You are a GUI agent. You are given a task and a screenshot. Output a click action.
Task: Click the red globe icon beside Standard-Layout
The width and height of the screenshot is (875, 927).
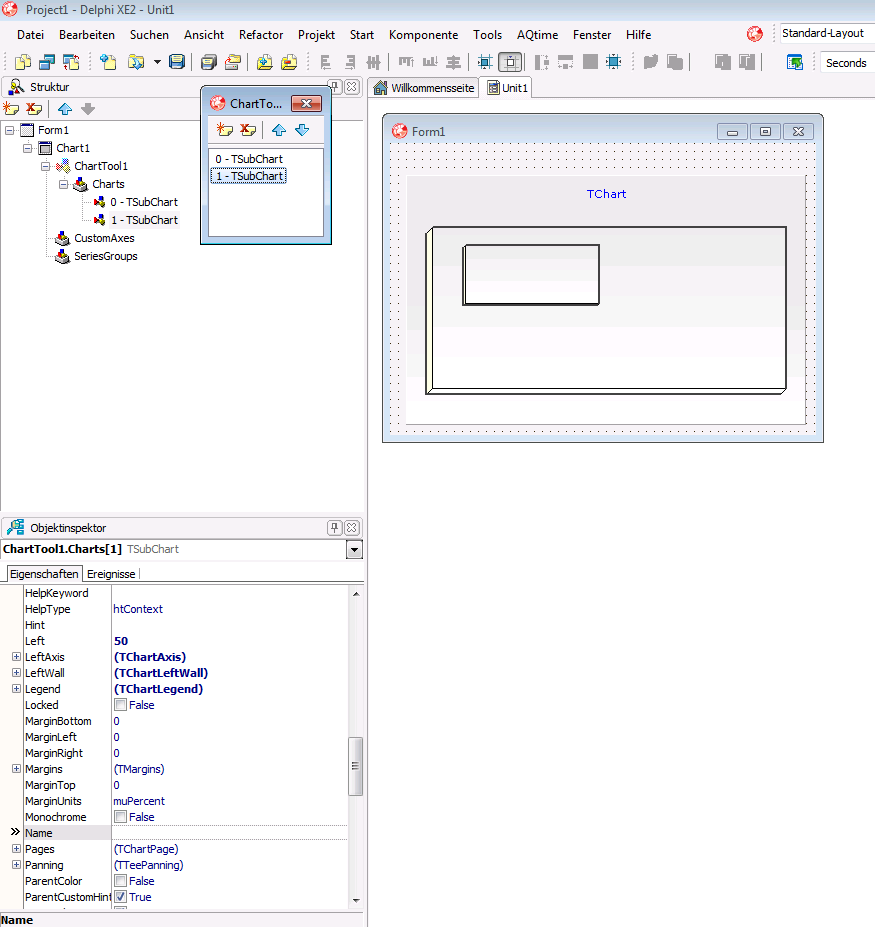pyautogui.click(x=754, y=34)
